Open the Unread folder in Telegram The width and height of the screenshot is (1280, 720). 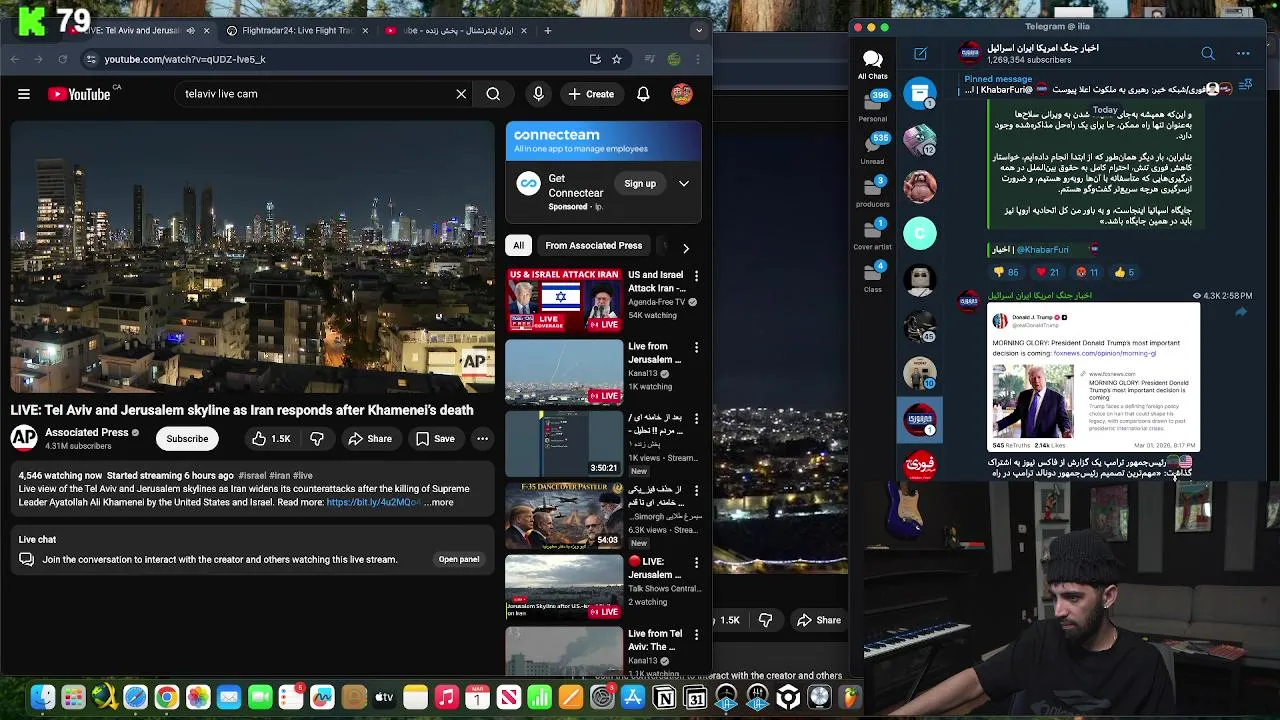[872, 148]
